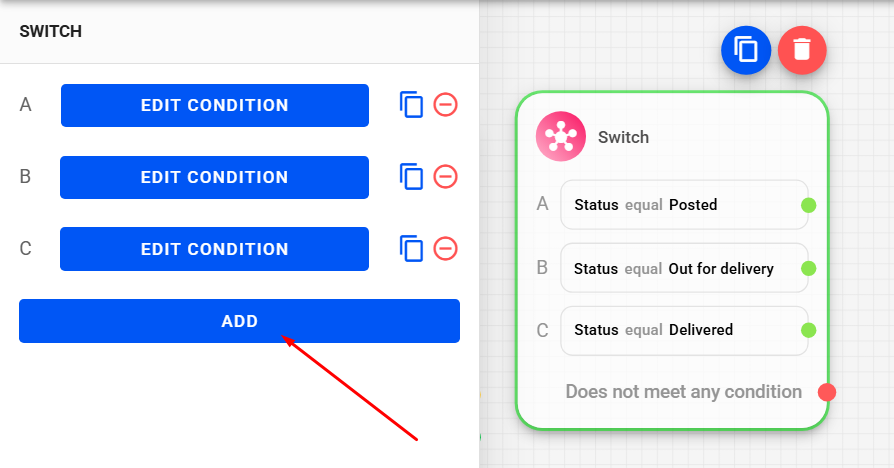The height and width of the screenshot is (468, 894).
Task: Duplicate condition B using its copy icon
Action: pos(411,177)
